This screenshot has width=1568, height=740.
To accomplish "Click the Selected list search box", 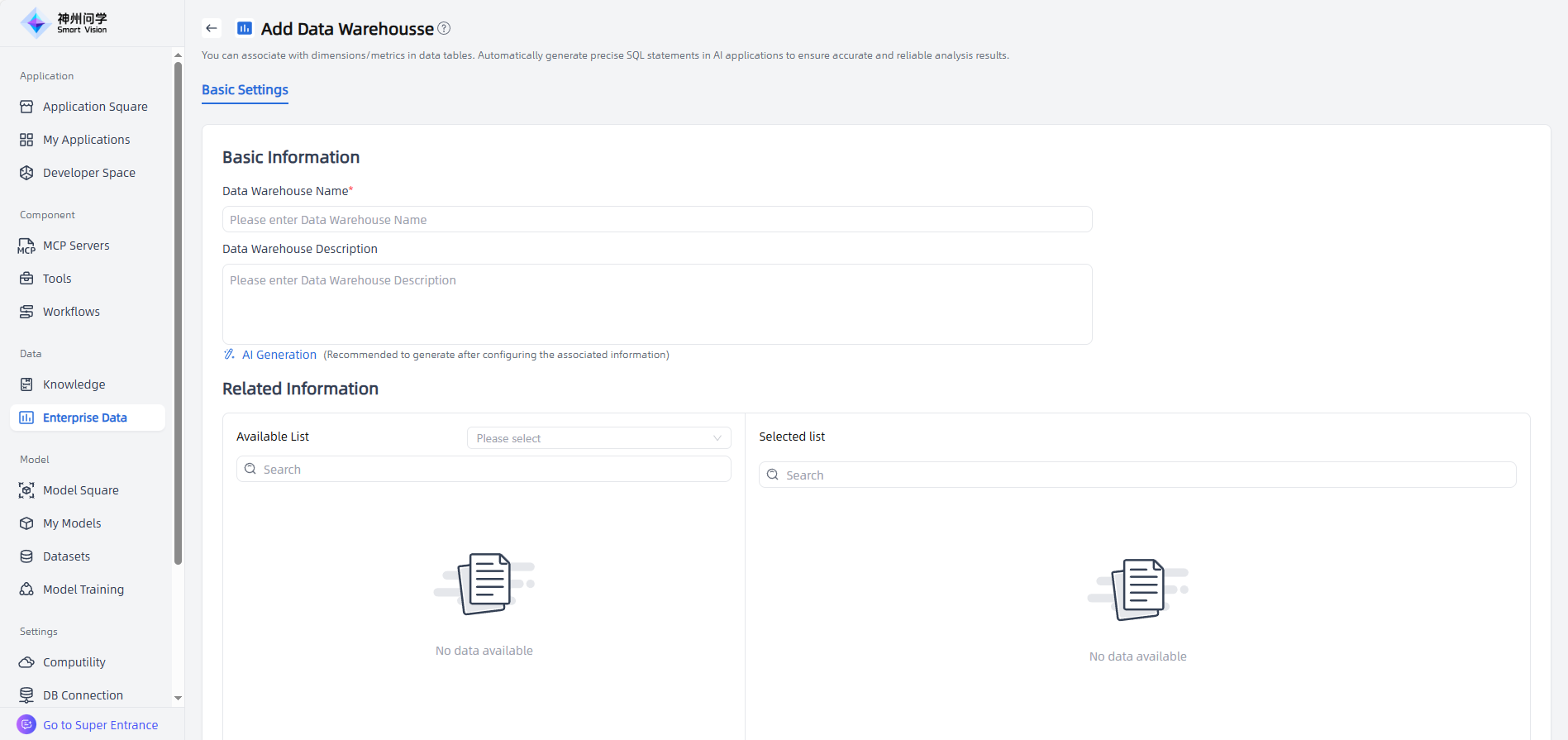I will (1137, 475).
